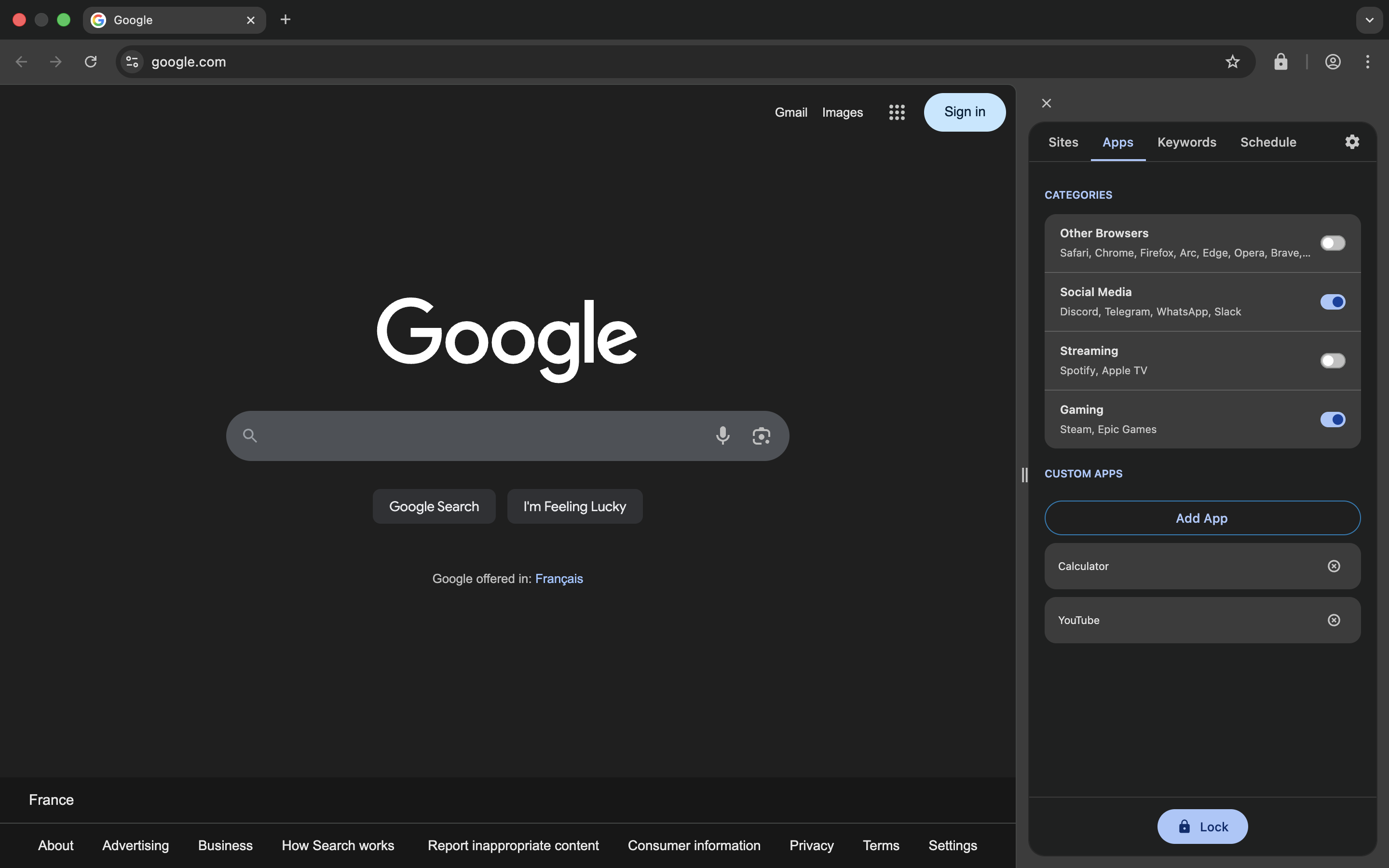Image resolution: width=1389 pixels, height=868 pixels.
Task: Click the Sign in button
Action: point(964,112)
